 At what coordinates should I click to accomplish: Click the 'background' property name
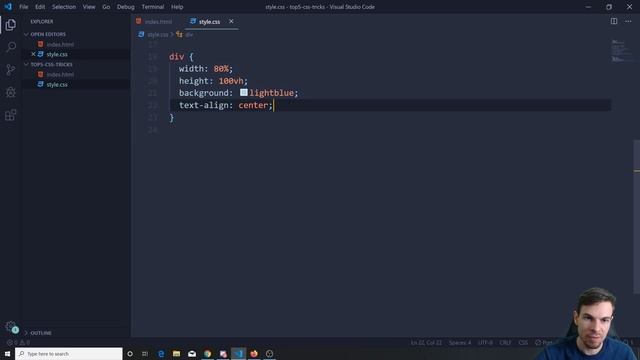pos(204,93)
